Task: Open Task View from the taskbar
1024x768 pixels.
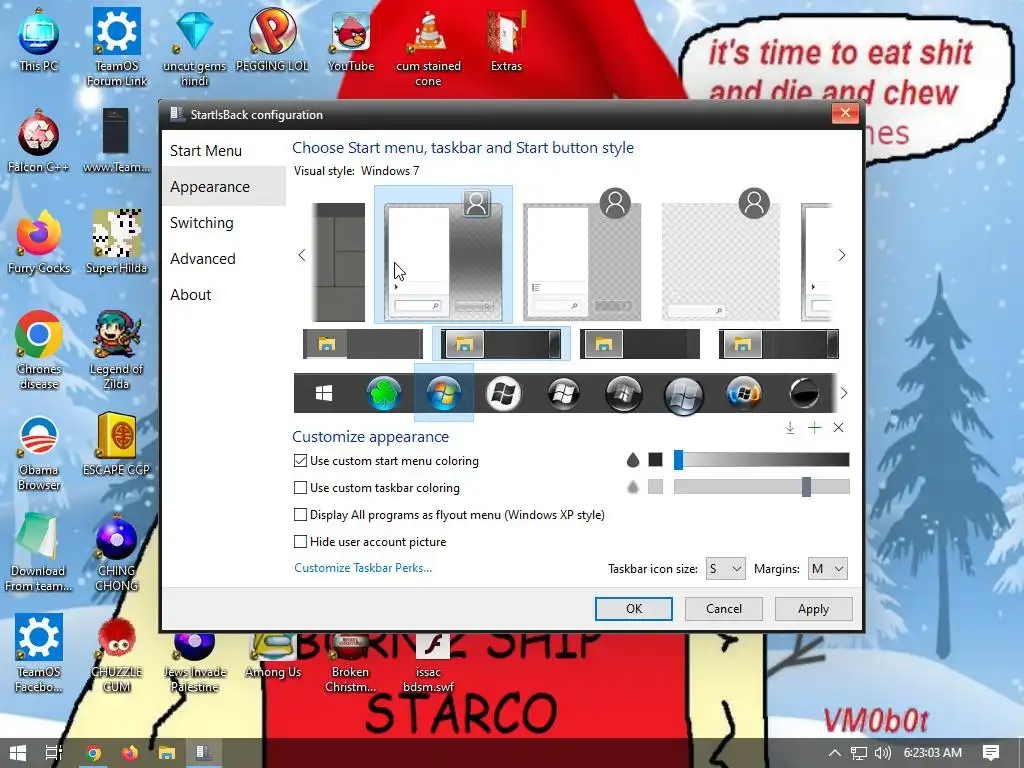Action: [54, 753]
